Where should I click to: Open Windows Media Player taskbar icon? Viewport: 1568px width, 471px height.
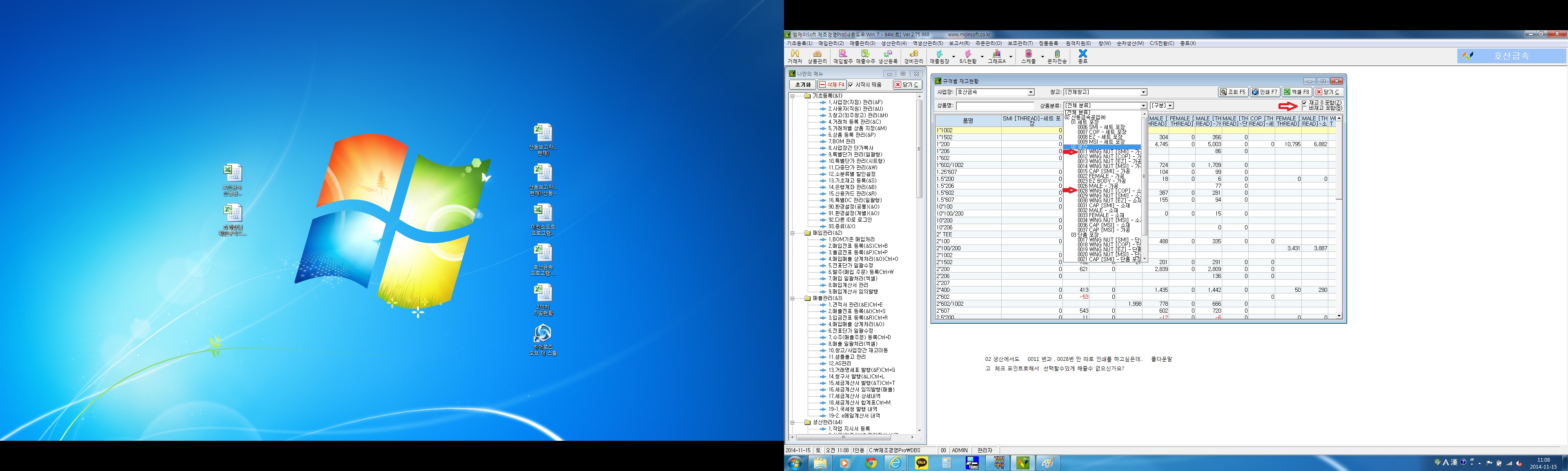[x=845, y=463]
